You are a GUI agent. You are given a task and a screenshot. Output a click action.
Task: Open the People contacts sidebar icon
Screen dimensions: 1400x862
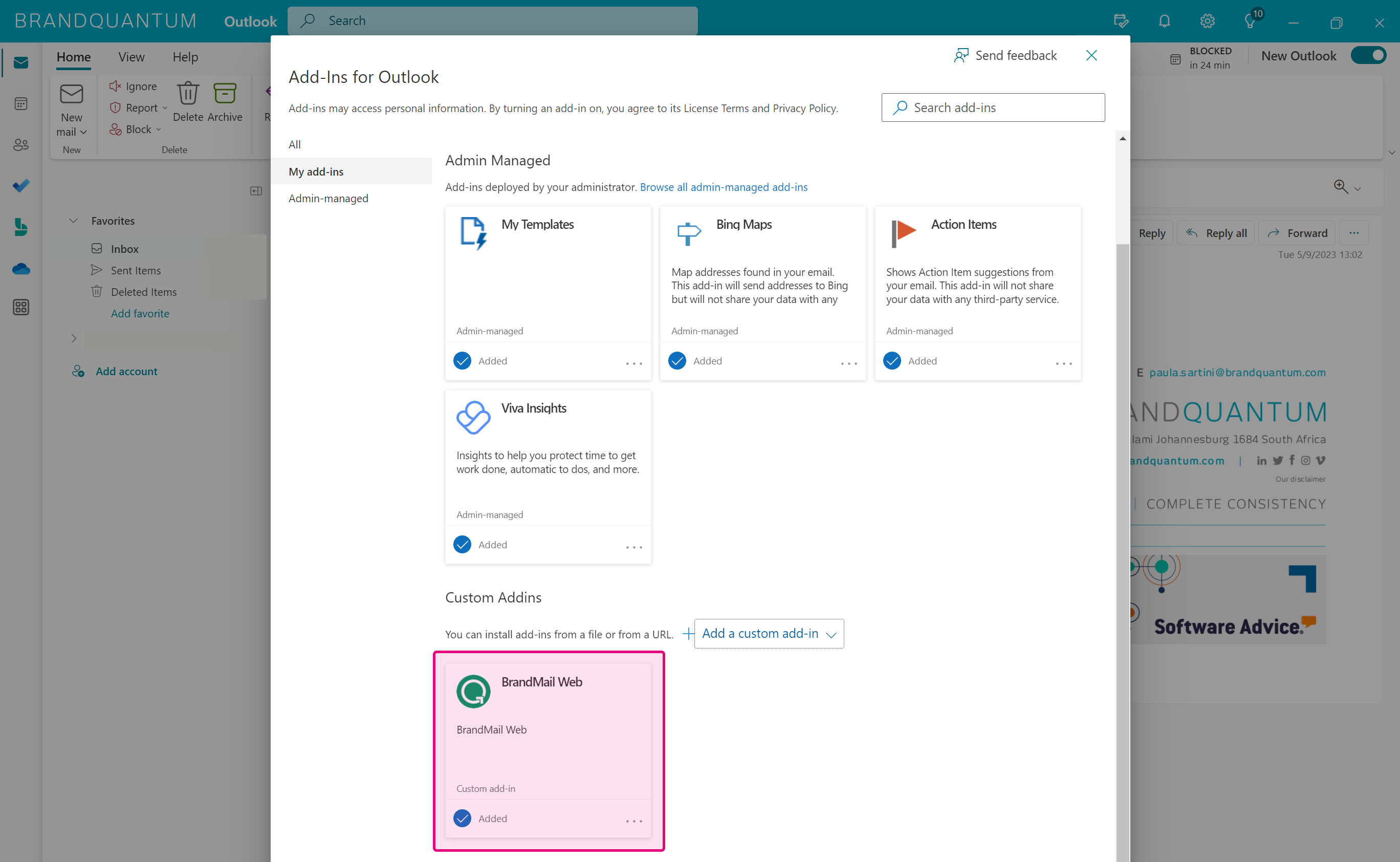pos(21,145)
